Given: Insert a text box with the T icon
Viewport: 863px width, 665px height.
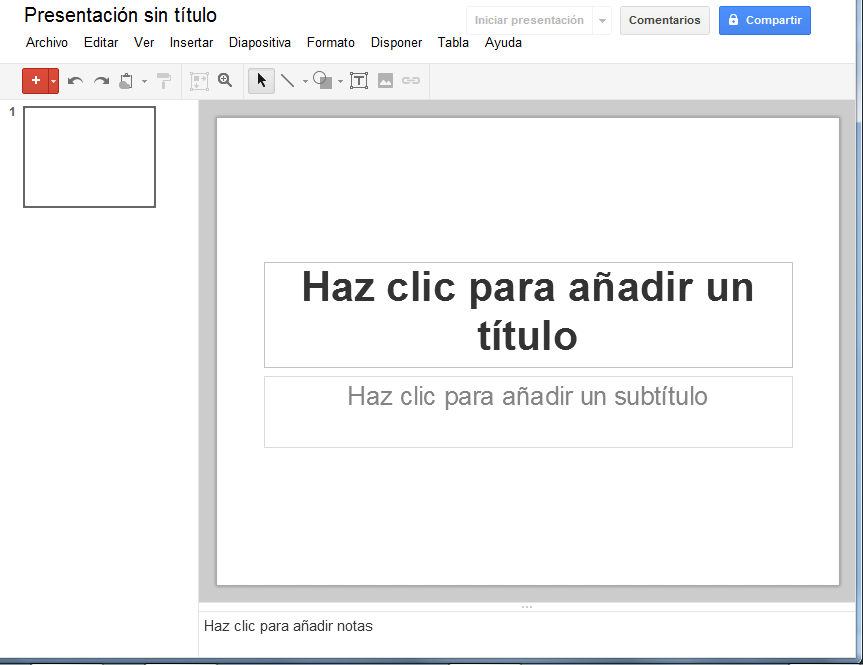Looking at the screenshot, I should (x=359, y=81).
